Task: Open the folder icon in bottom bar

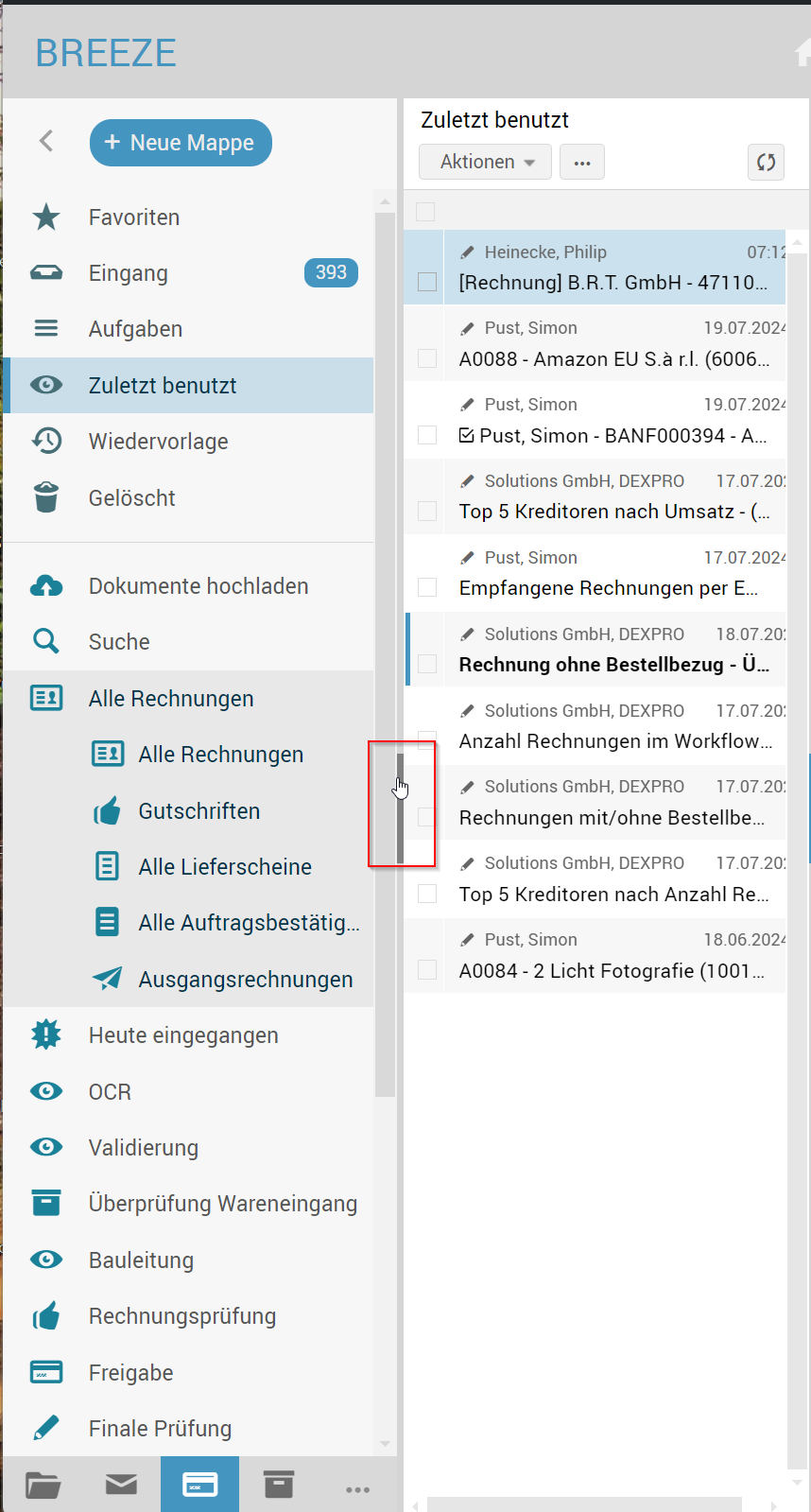Action: pos(43,1485)
